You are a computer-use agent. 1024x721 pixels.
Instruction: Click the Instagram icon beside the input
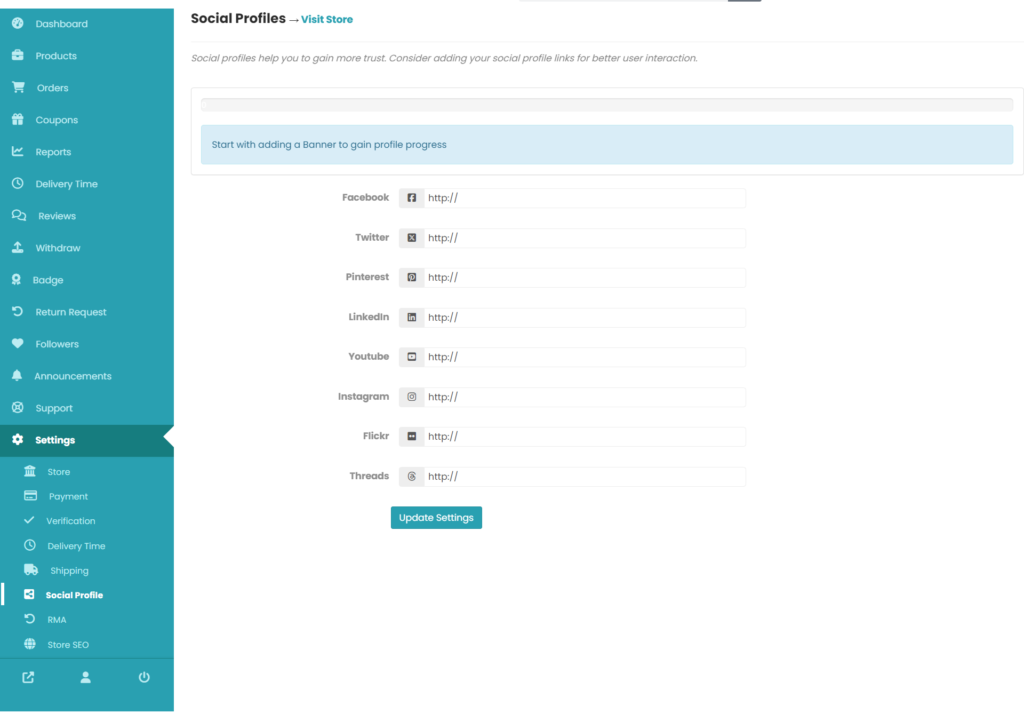[x=411, y=397]
